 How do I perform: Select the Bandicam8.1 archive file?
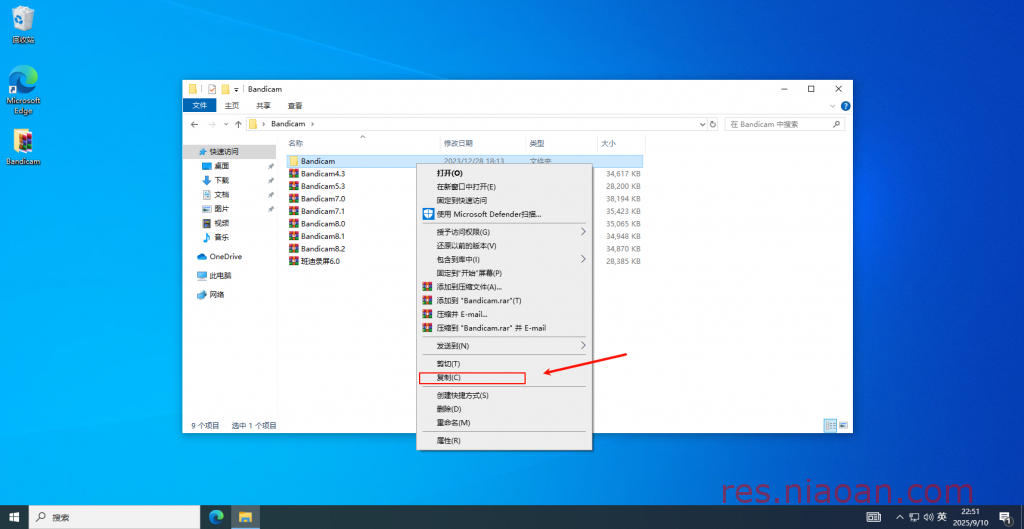[323, 236]
